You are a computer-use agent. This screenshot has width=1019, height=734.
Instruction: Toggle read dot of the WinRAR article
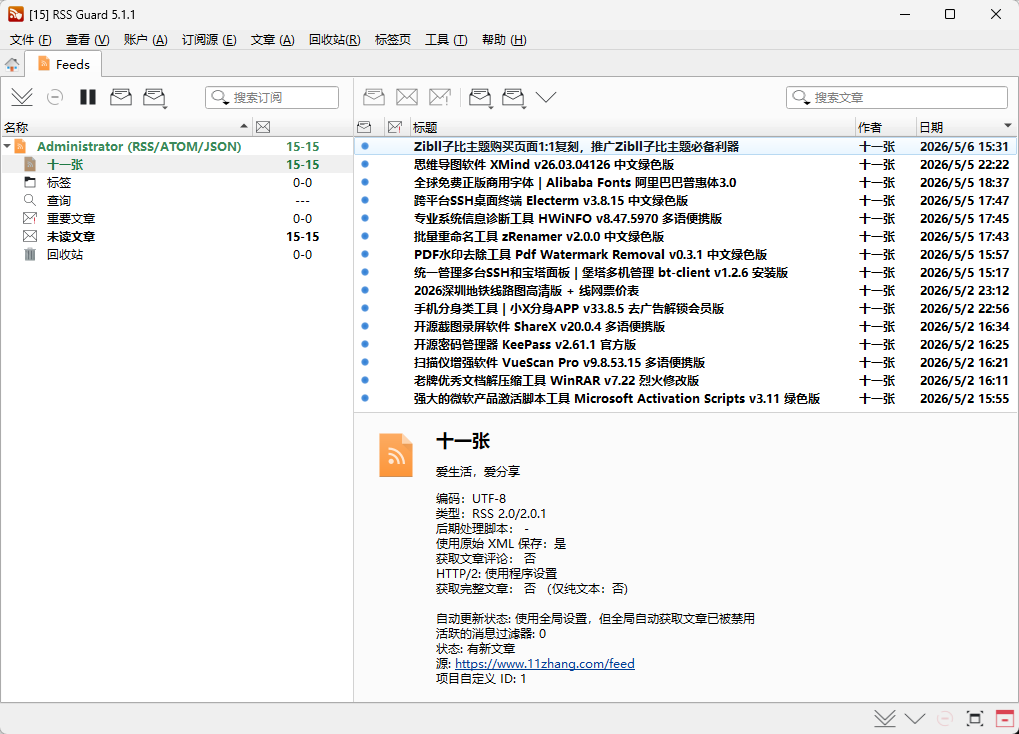365,380
